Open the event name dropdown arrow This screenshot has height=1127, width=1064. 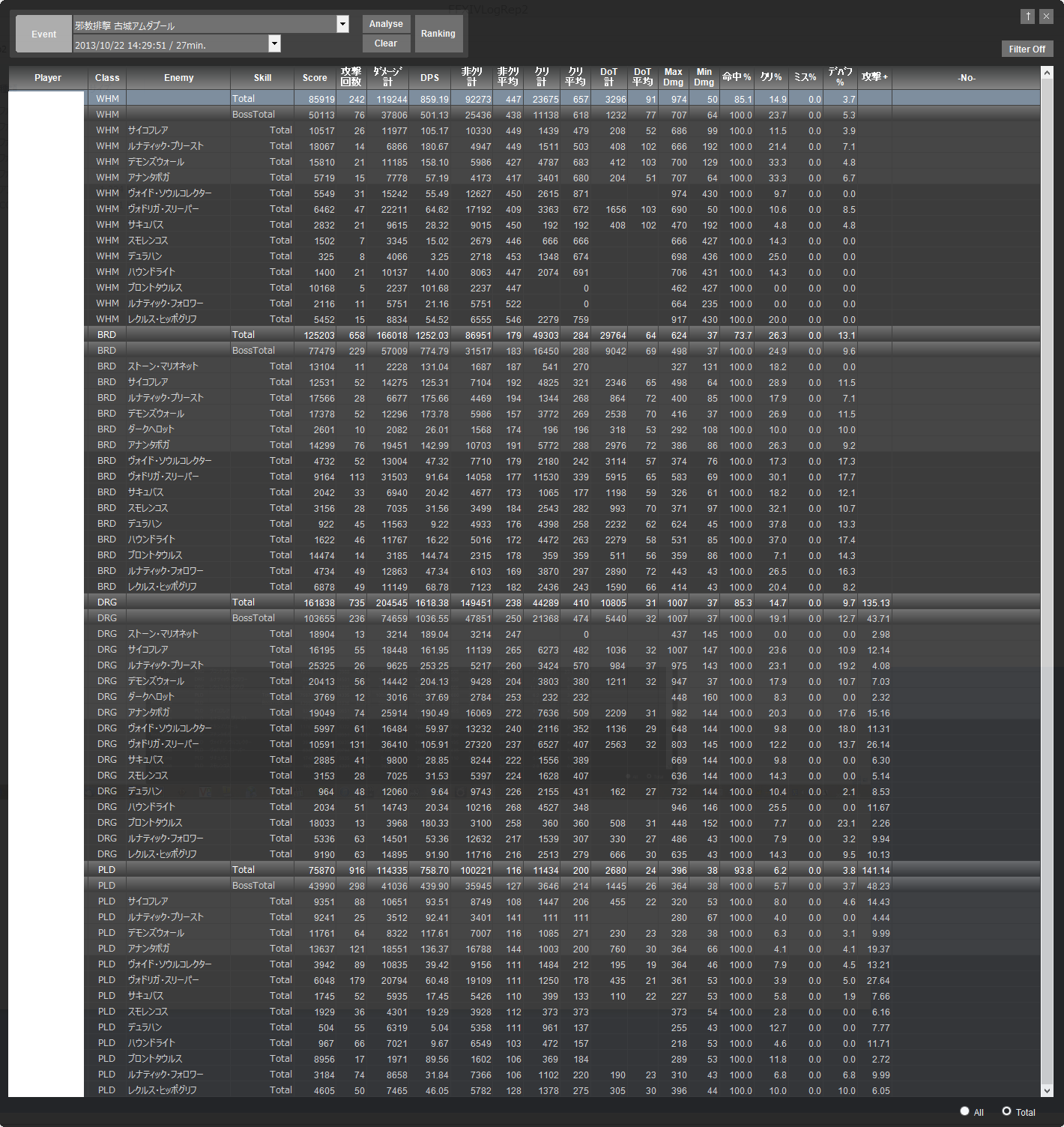tap(342, 24)
